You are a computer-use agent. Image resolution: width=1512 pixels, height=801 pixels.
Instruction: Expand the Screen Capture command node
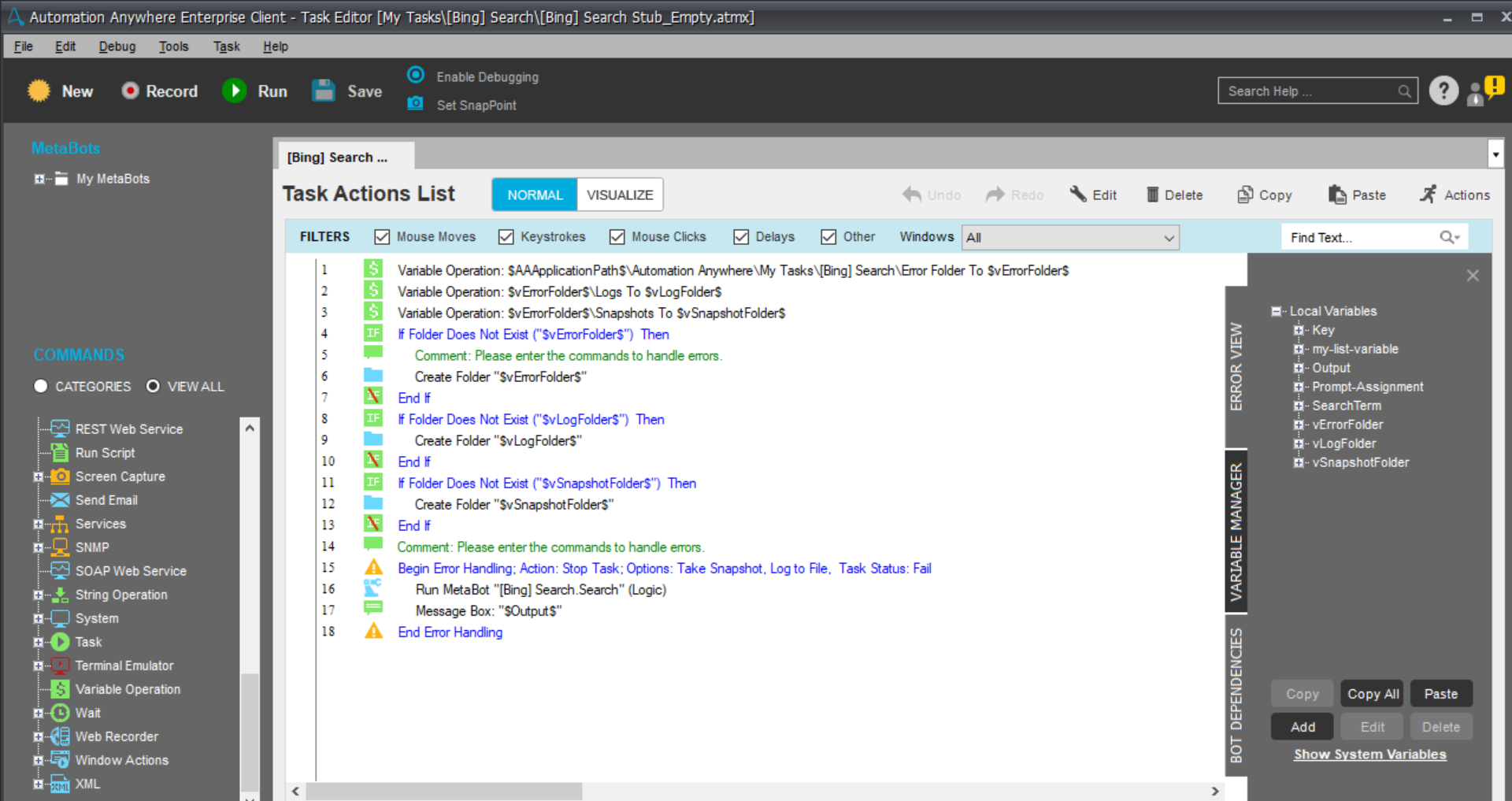(x=38, y=477)
